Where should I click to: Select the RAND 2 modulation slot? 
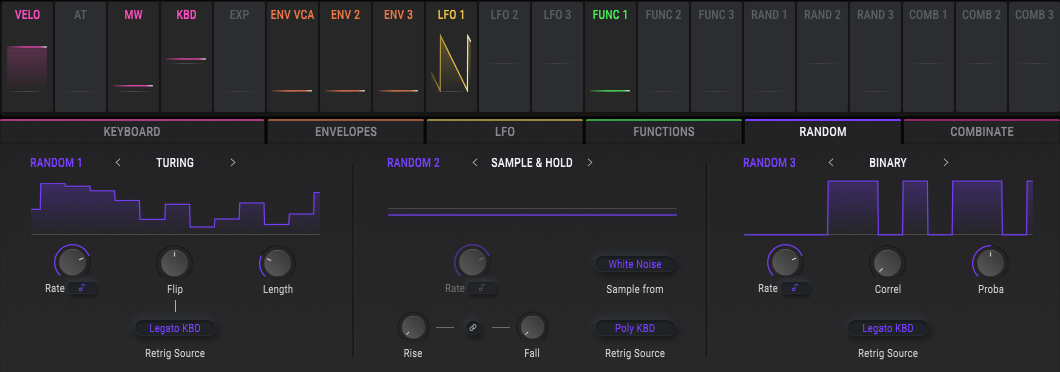822,57
